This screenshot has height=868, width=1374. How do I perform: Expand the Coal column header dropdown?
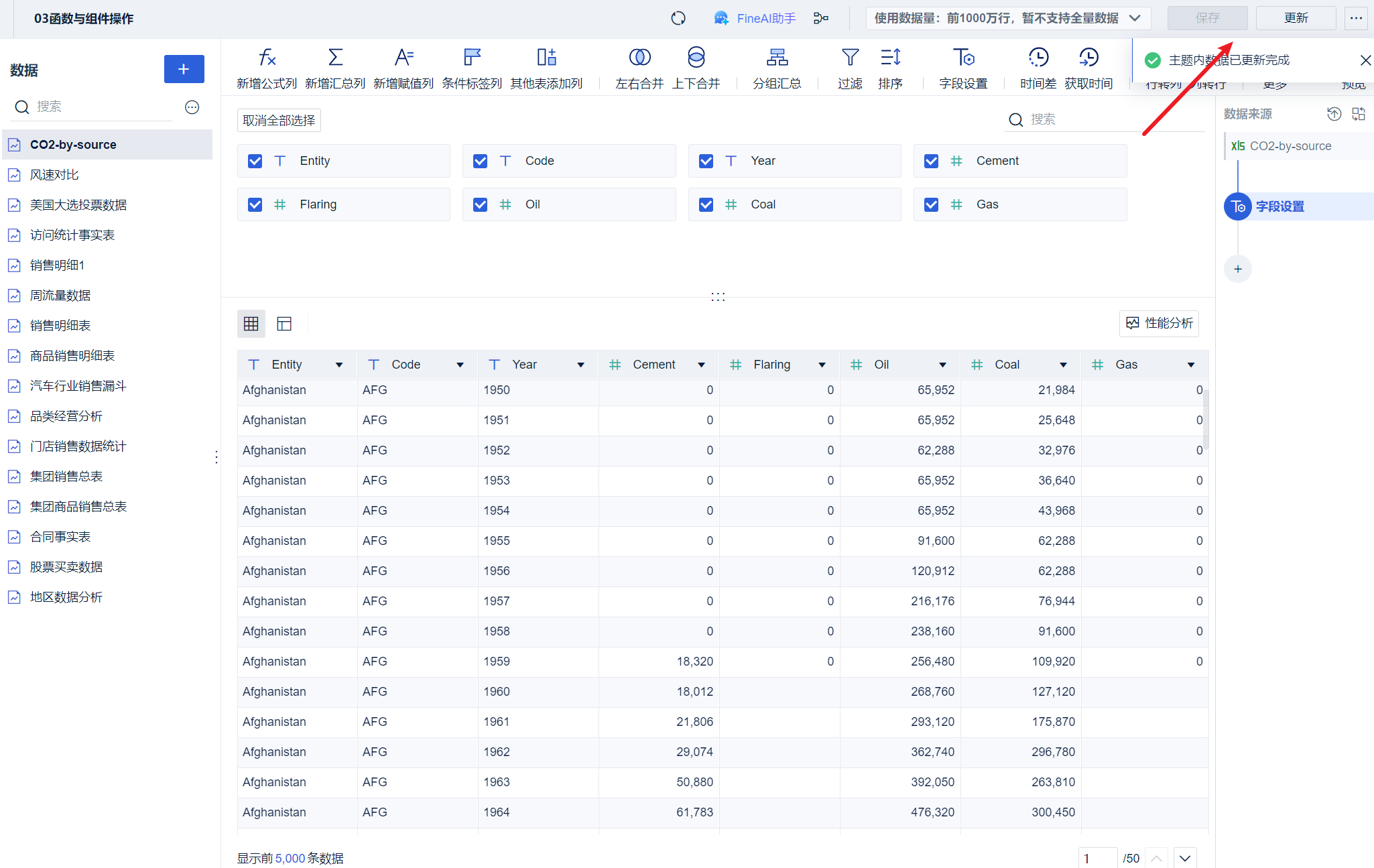[1063, 365]
